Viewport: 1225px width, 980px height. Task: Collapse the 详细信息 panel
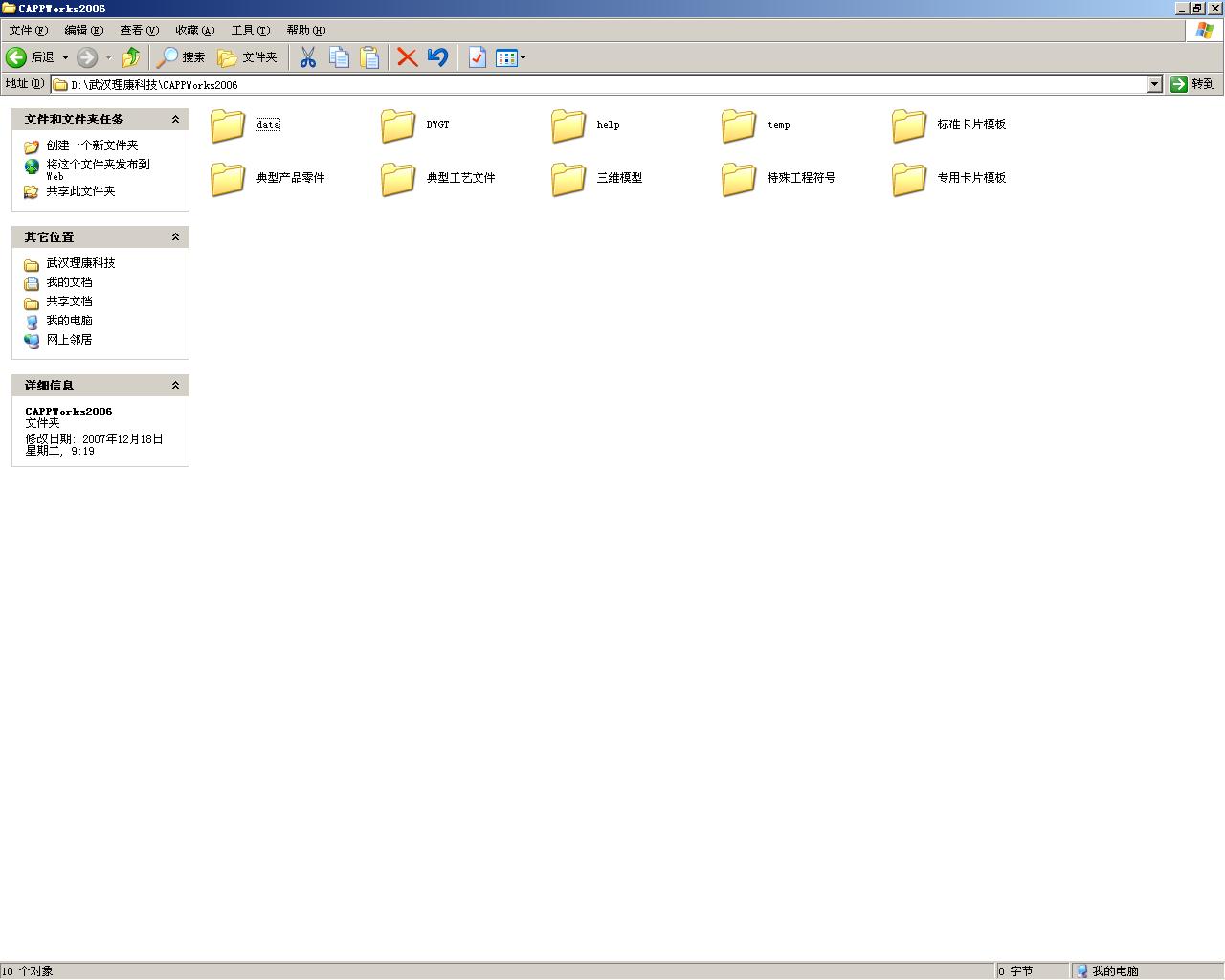point(175,386)
